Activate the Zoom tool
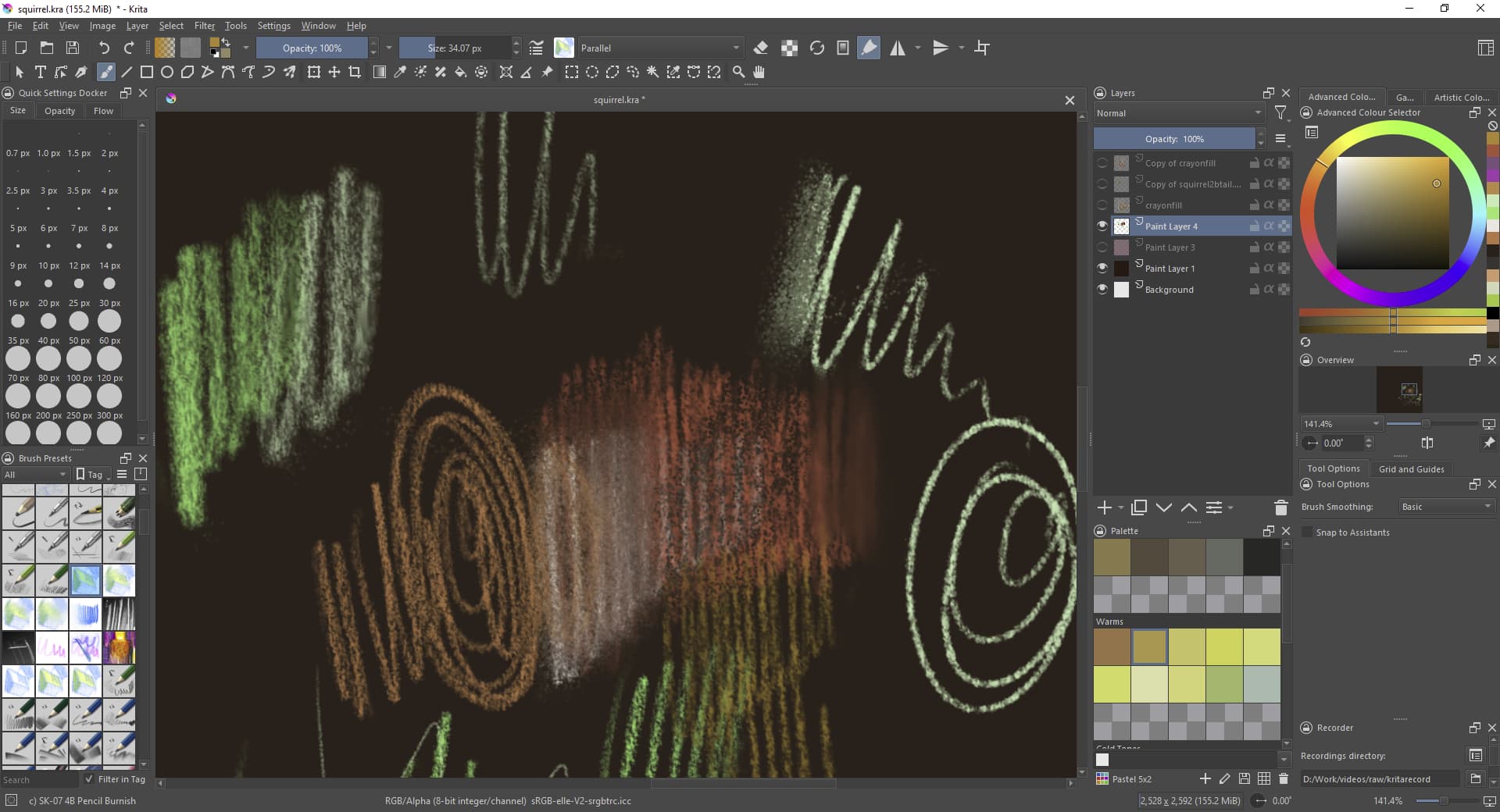Image resolution: width=1500 pixels, height=812 pixels. click(x=738, y=72)
